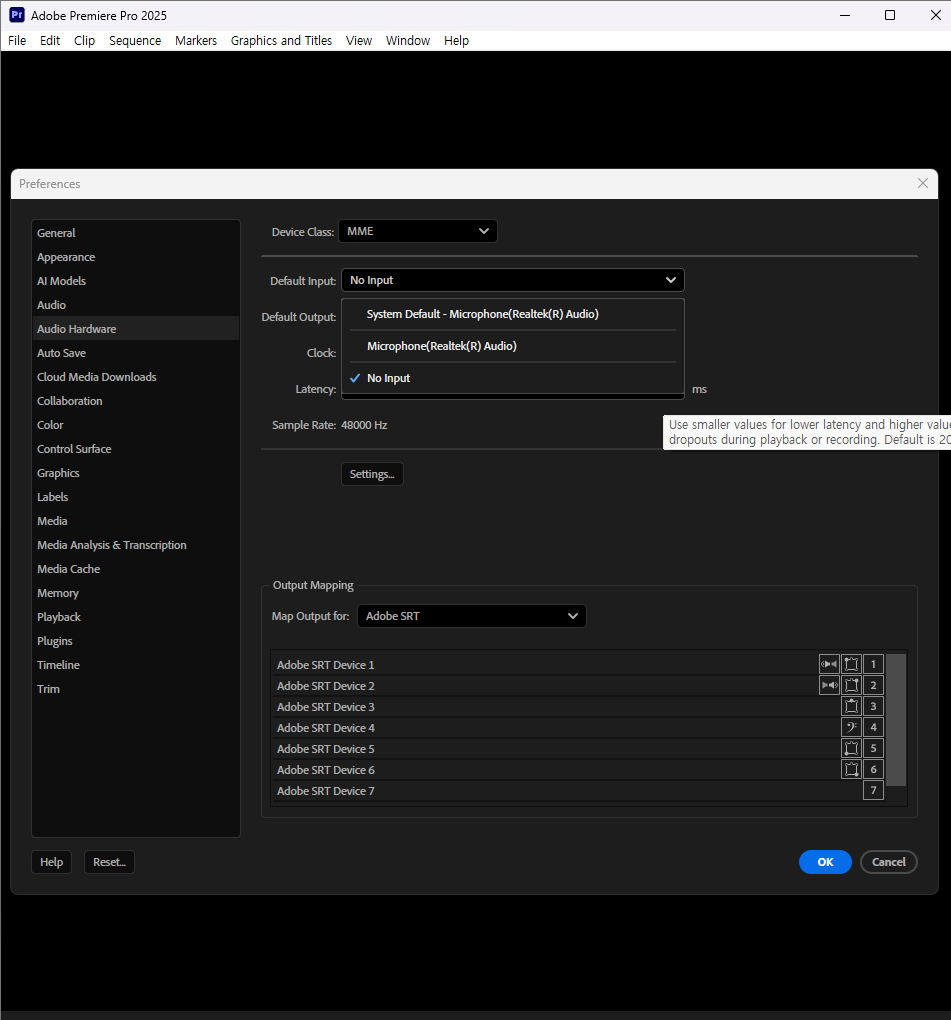Click channel number 2 box on Device 2
951x1020 pixels.
point(874,685)
